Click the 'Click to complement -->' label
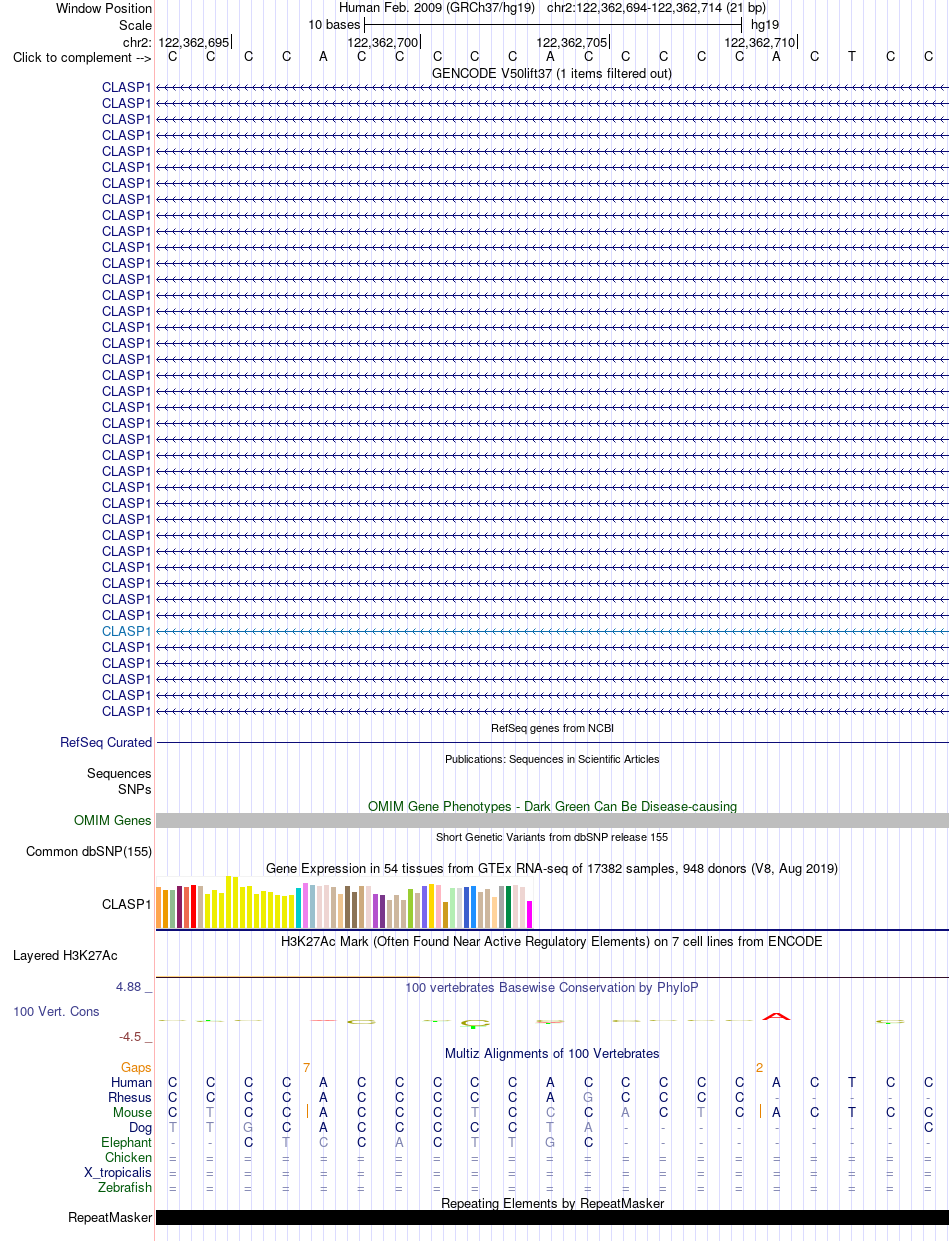Screen dimensions: 950x1241 82,57
